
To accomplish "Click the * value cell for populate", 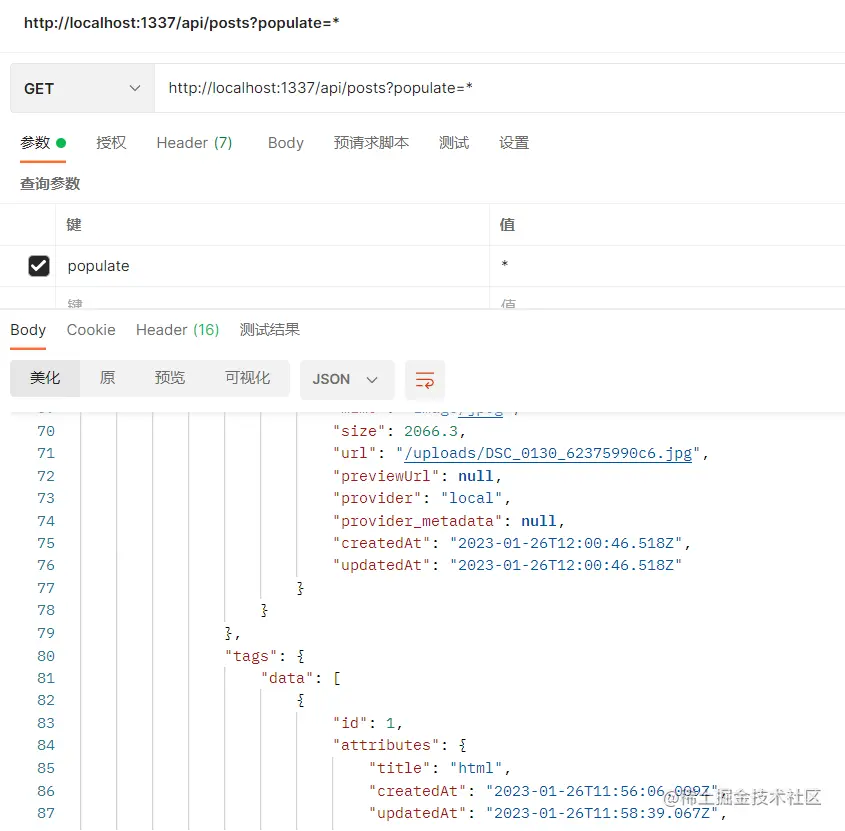I will click(667, 266).
